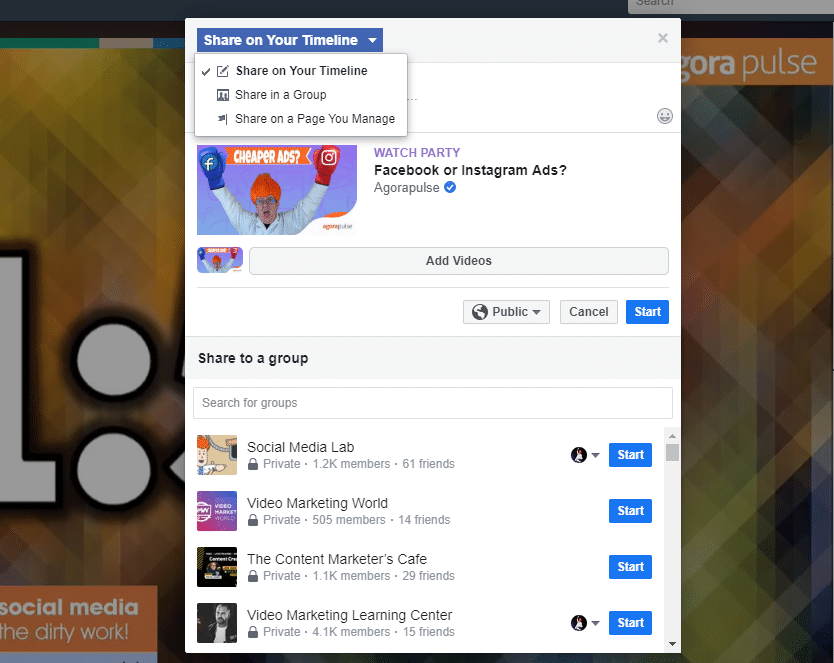834x663 pixels.
Task: Click the WATCH PARTY label
Action: pyautogui.click(x=417, y=153)
